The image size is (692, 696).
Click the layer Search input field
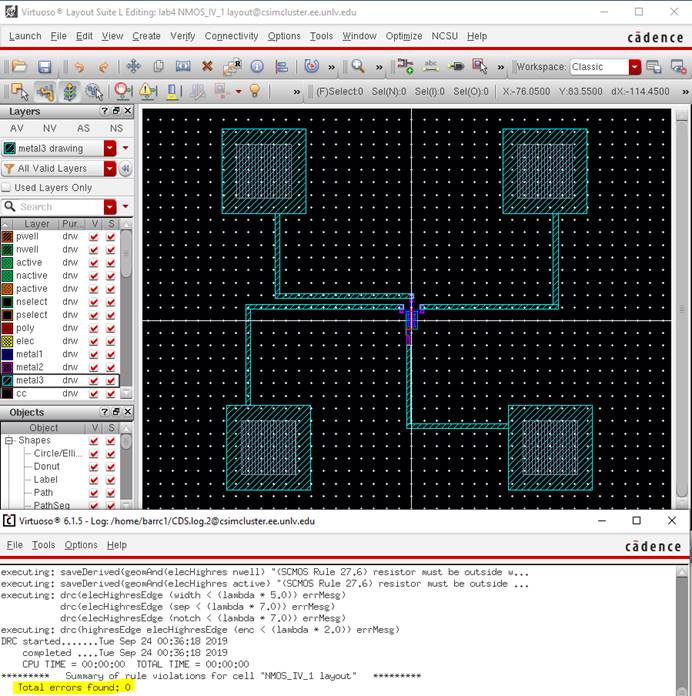coord(58,207)
